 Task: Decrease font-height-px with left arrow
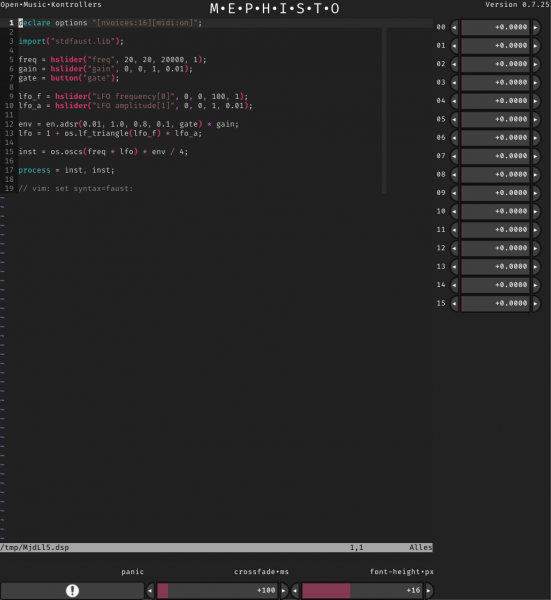[295, 590]
